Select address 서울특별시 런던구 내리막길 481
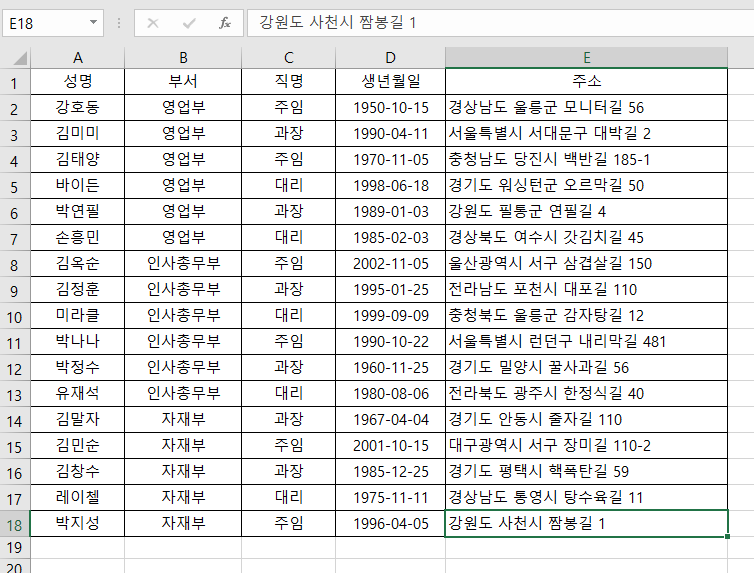754x573 pixels. (x=586, y=341)
